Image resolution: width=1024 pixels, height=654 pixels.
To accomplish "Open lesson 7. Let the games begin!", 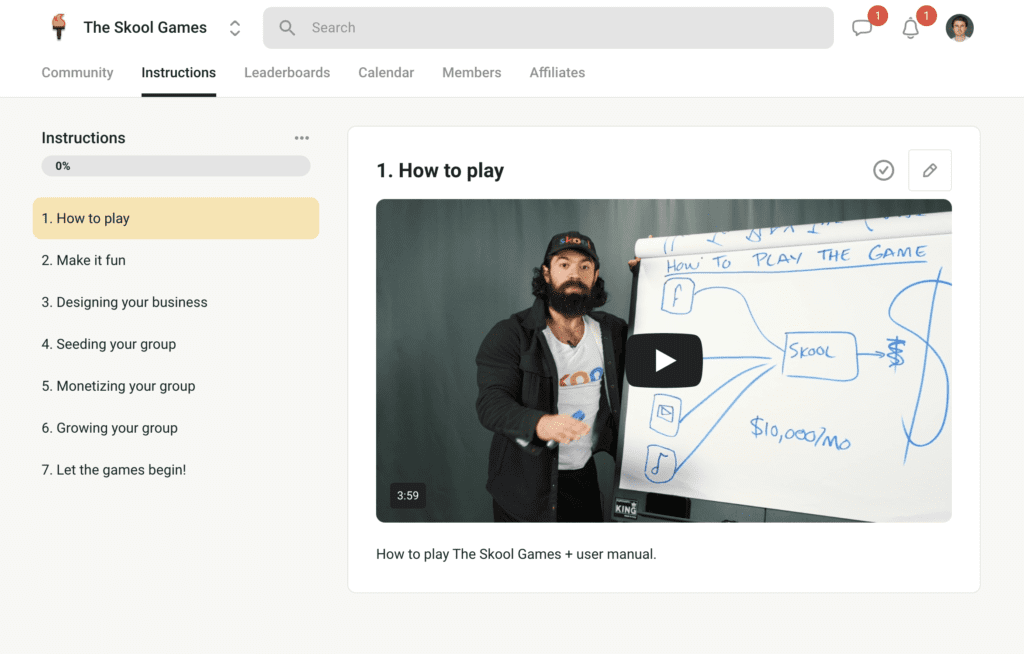I will click(114, 470).
